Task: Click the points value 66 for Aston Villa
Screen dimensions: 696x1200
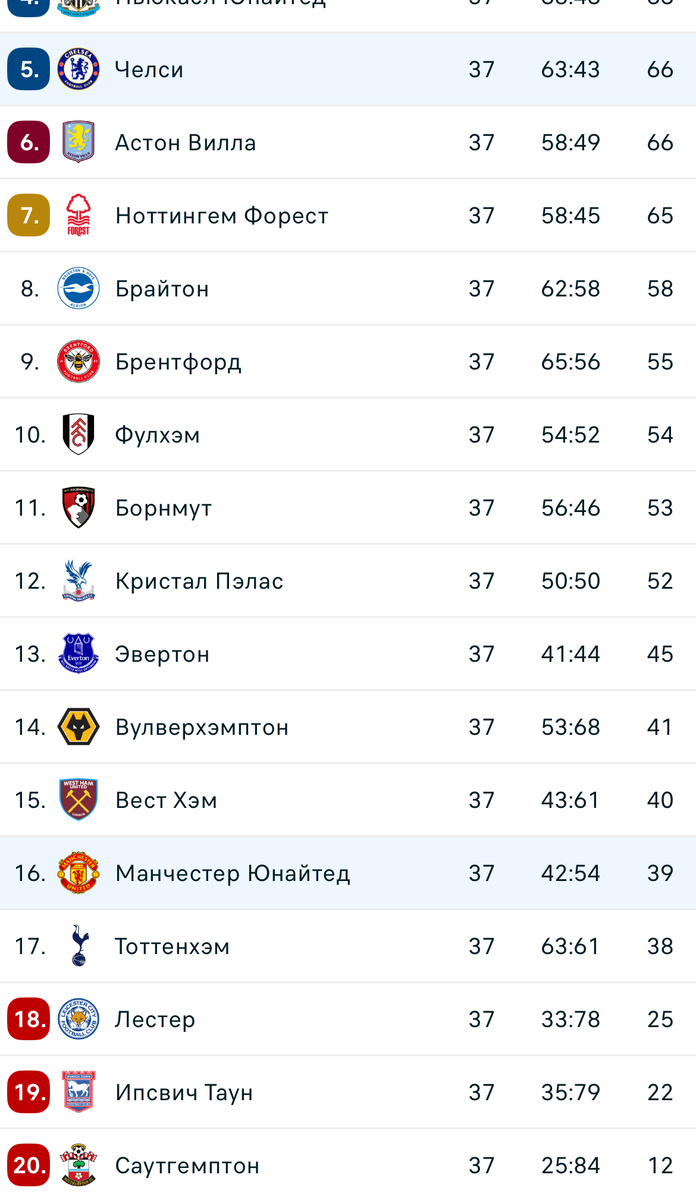Action: [x=659, y=142]
